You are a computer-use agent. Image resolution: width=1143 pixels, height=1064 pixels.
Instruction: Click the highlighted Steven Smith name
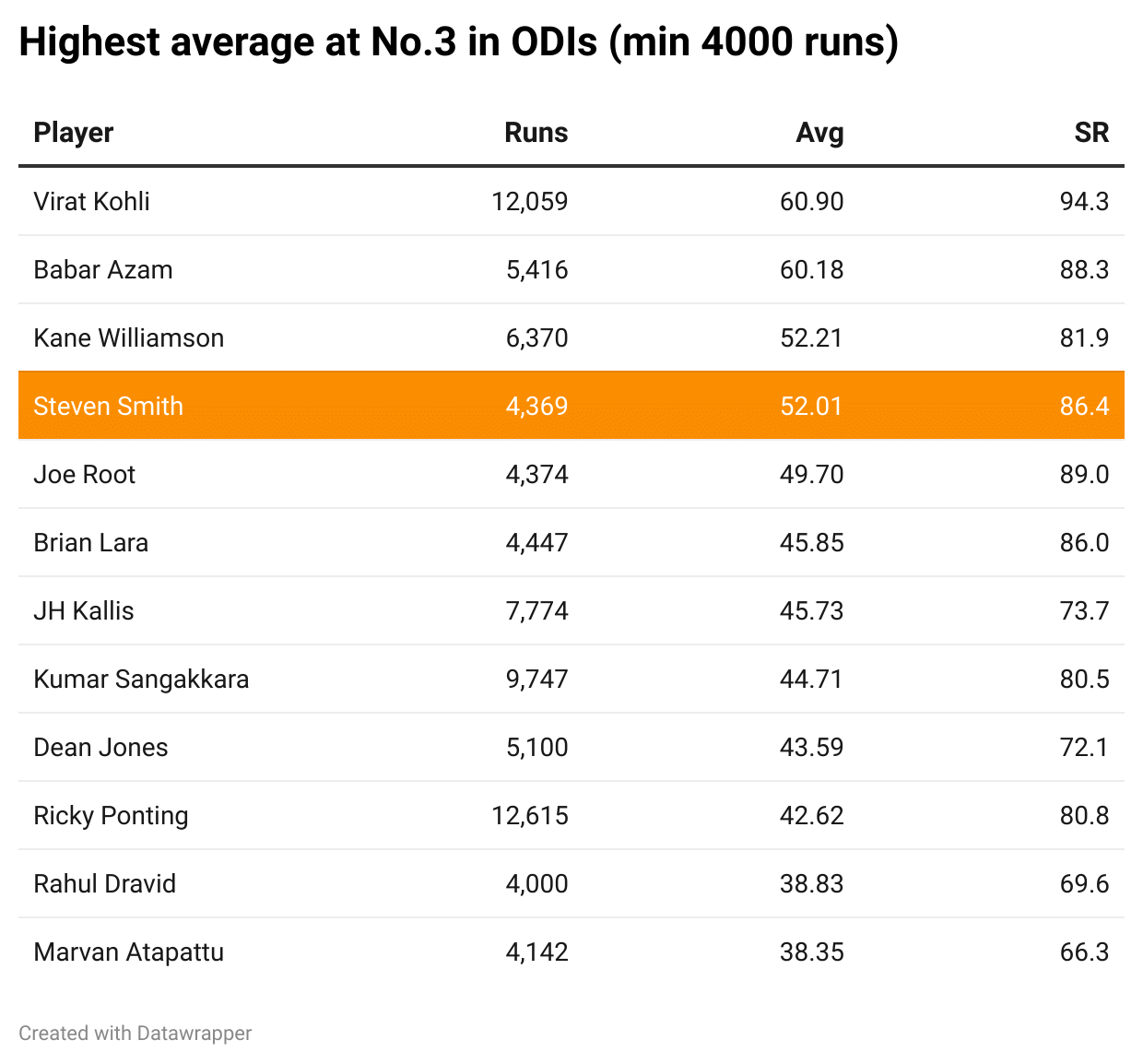[109, 406]
